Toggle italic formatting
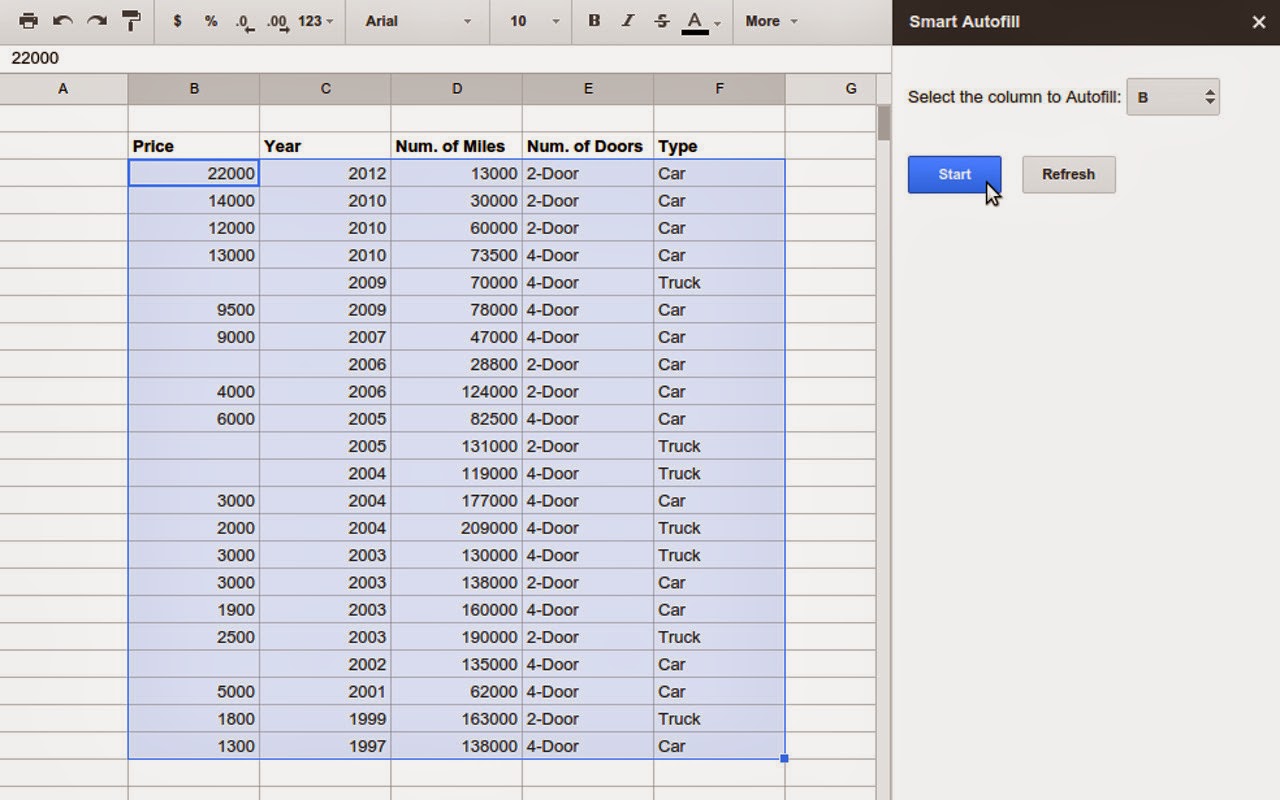The image size is (1280, 800). click(627, 21)
